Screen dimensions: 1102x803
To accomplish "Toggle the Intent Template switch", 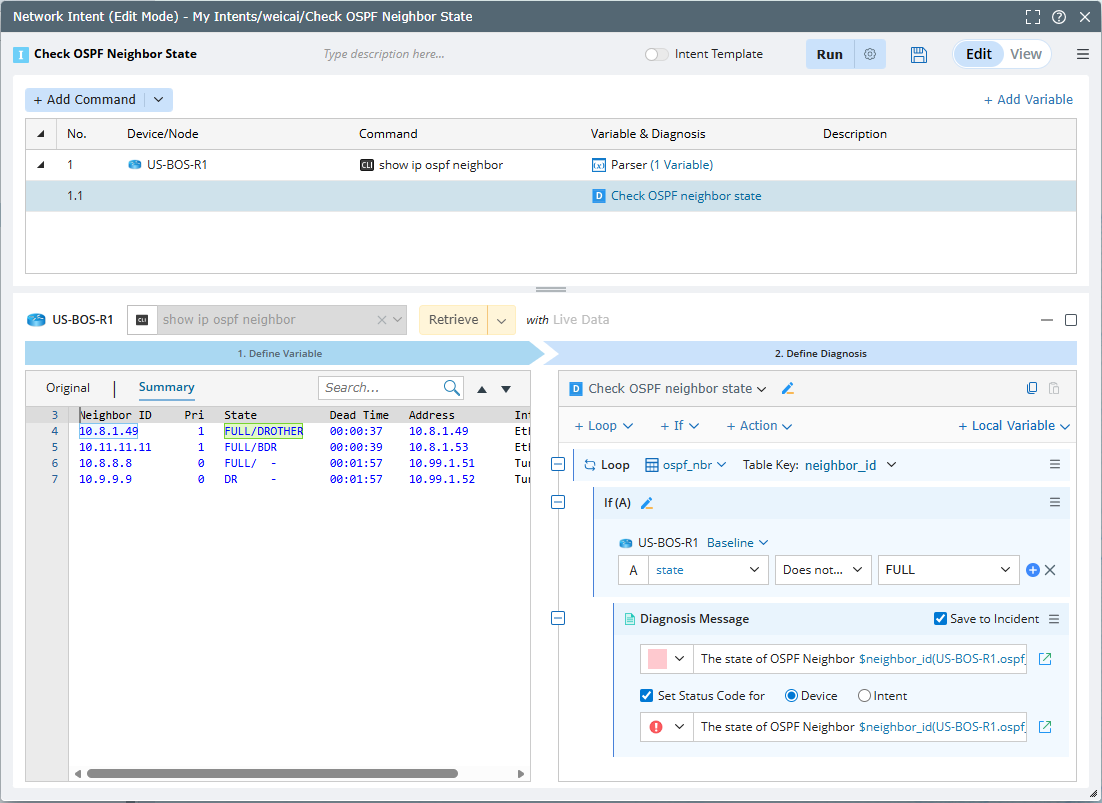I will [656, 55].
